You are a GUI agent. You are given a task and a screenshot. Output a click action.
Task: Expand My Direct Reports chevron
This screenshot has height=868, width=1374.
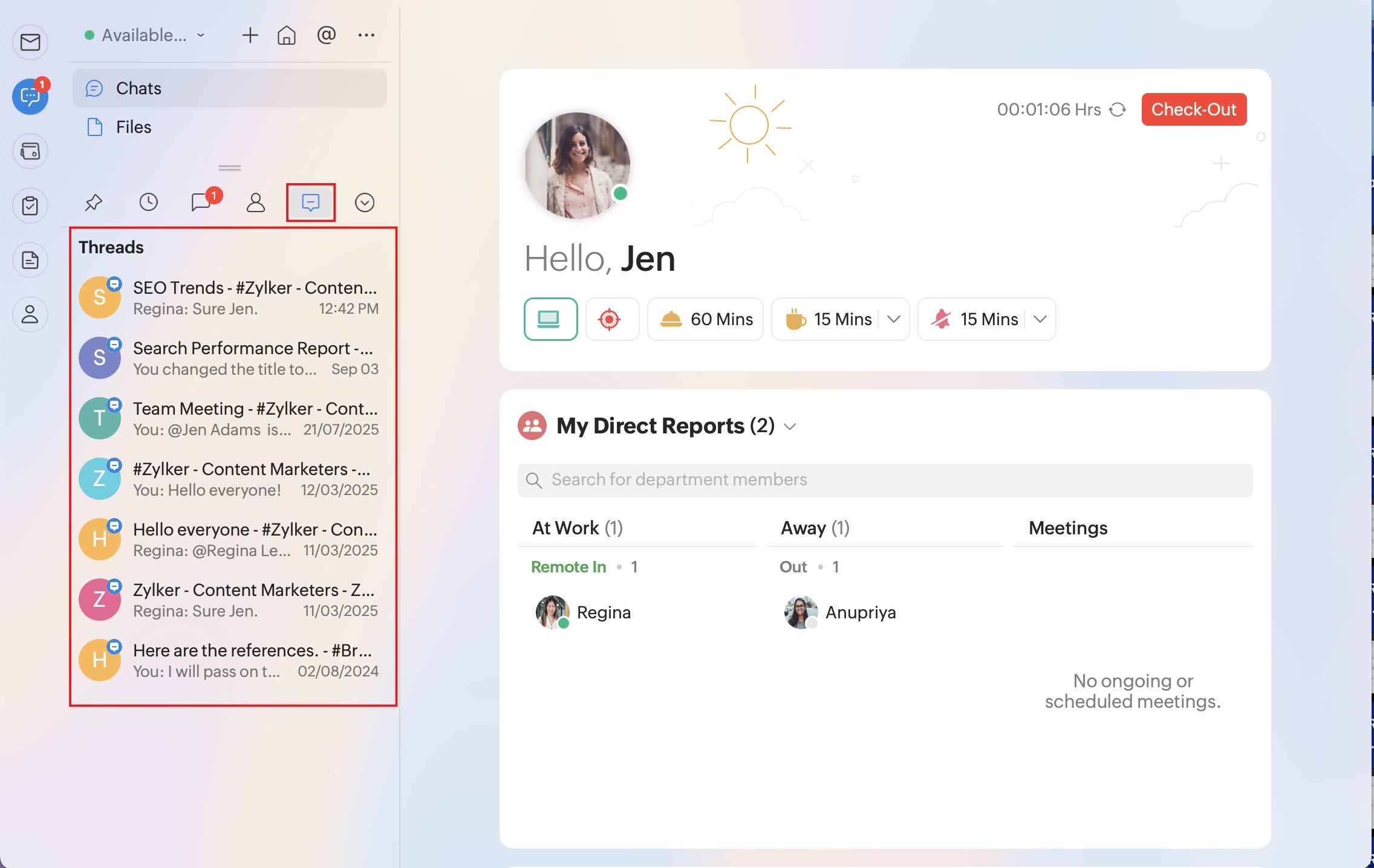click(790, 427)
